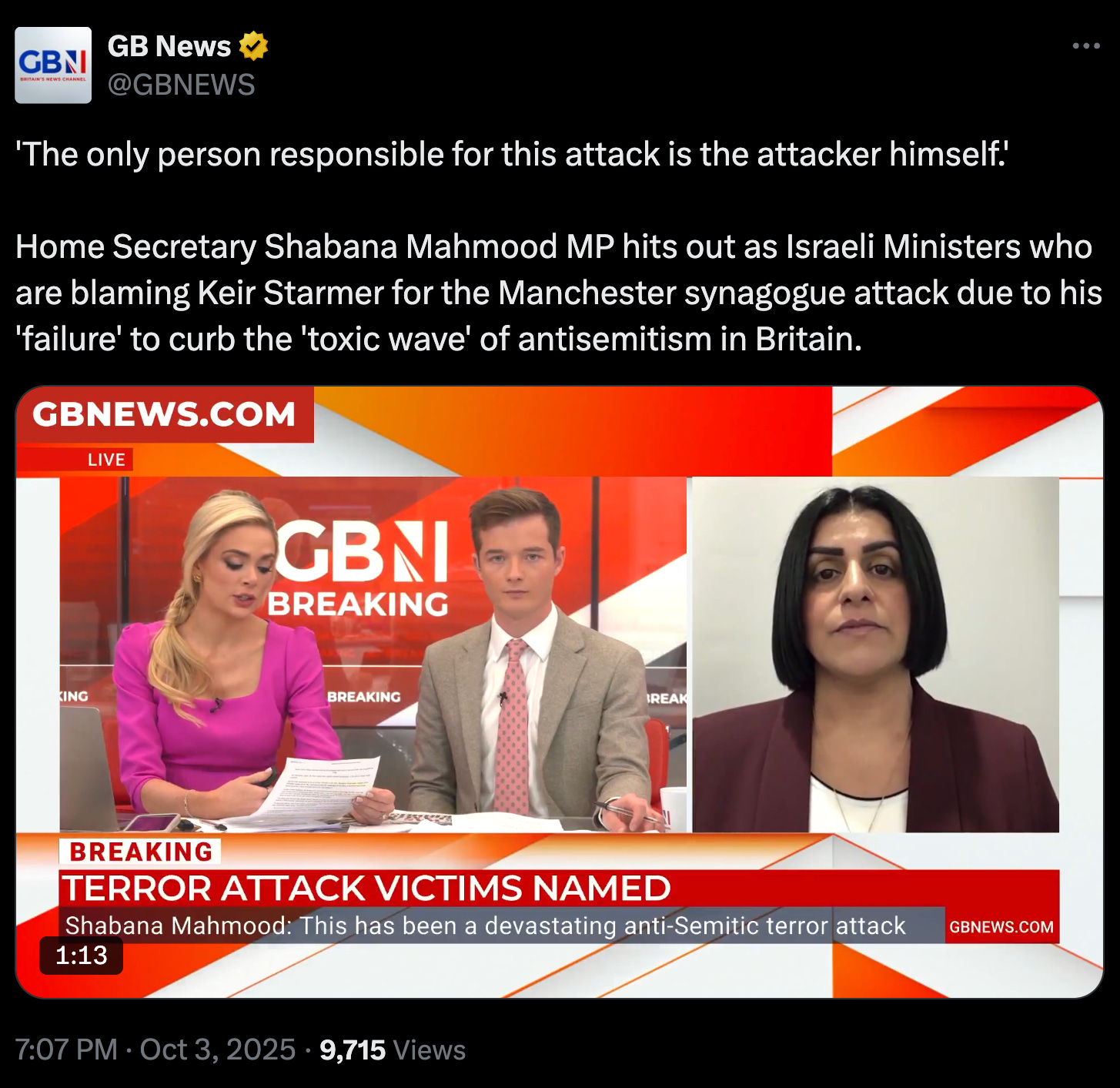Click the Oct 3, 2025 date
This screenshot has height=1088, width=1120.
[218, 1050]
